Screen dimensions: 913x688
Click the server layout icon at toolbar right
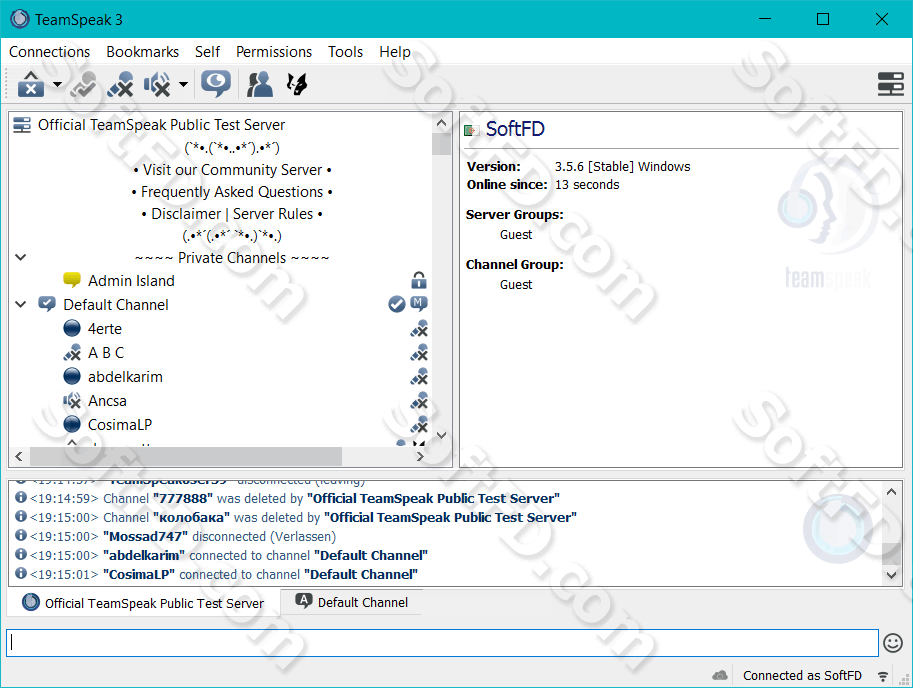[x=890, y=84]
